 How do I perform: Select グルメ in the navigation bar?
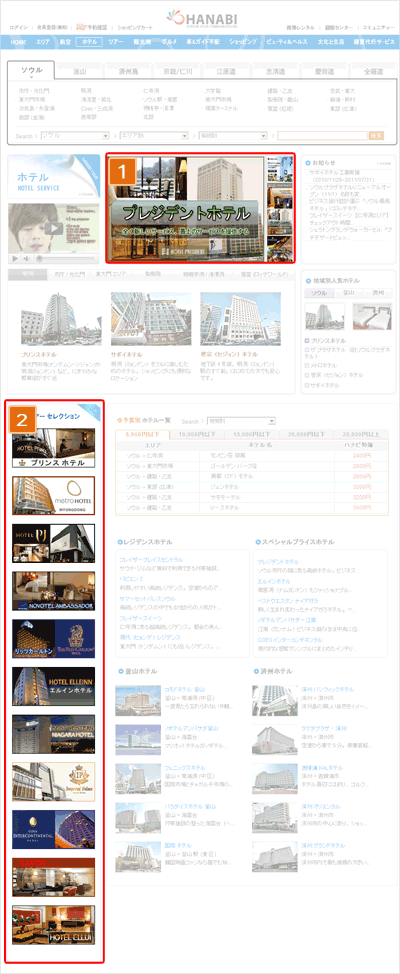click(170, 42)
